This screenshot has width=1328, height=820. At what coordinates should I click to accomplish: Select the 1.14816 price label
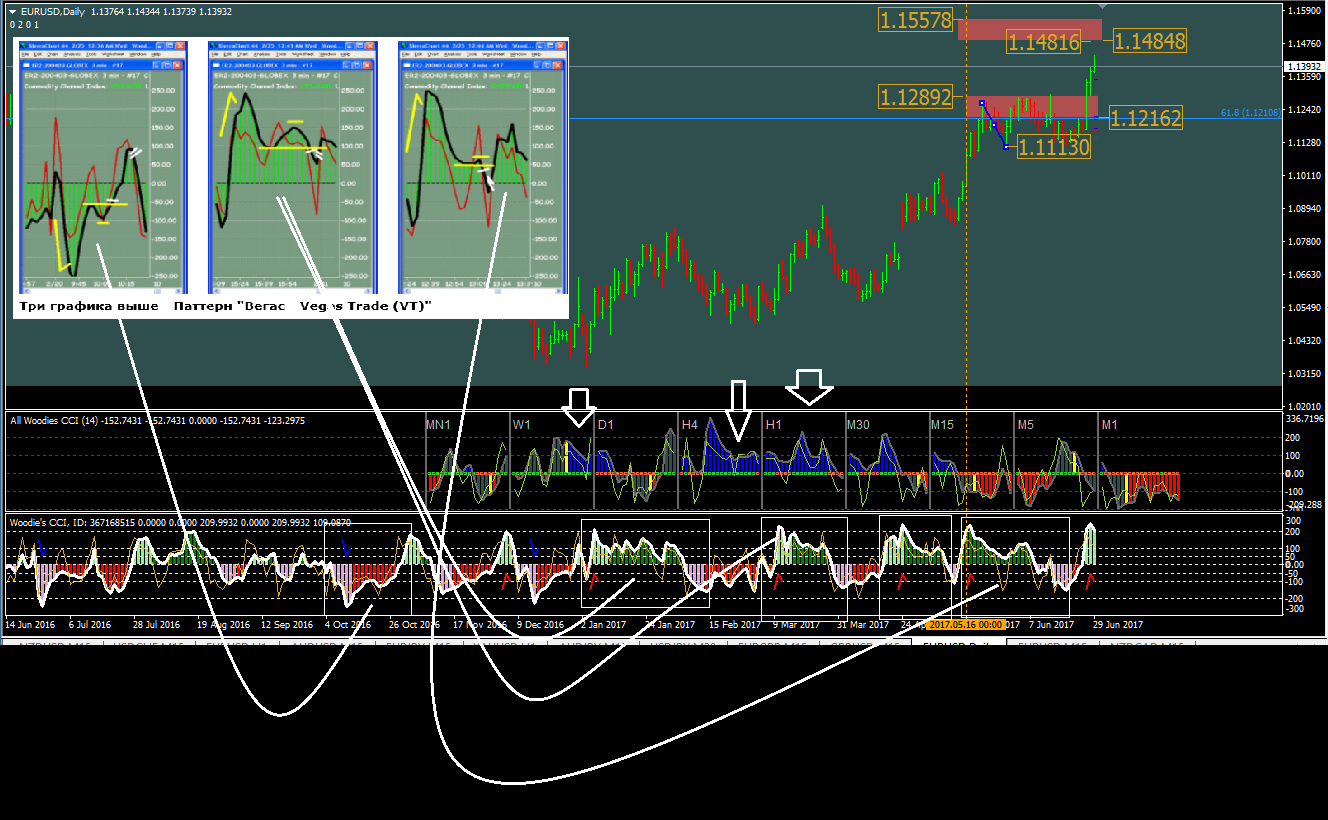pos(1043,42)
